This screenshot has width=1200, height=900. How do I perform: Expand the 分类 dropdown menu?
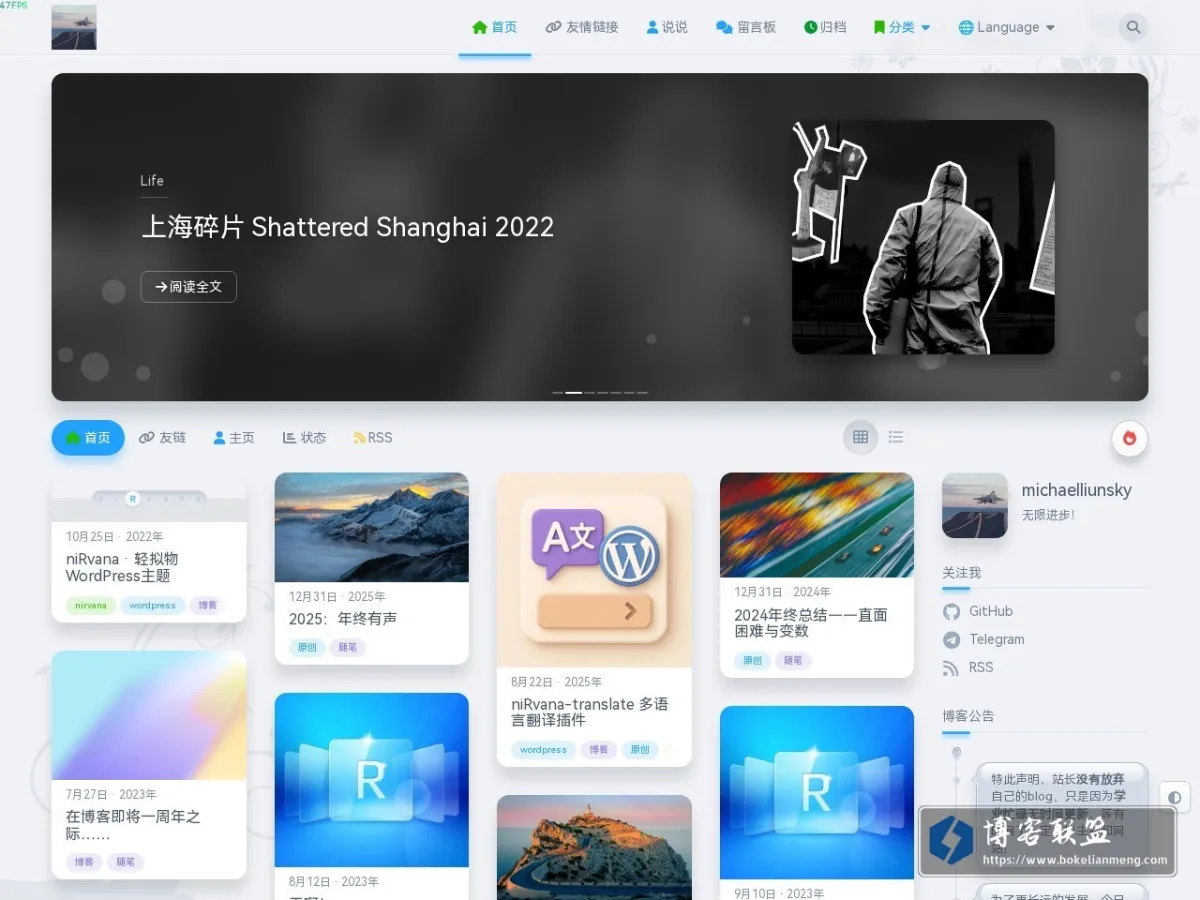(902, 27)
